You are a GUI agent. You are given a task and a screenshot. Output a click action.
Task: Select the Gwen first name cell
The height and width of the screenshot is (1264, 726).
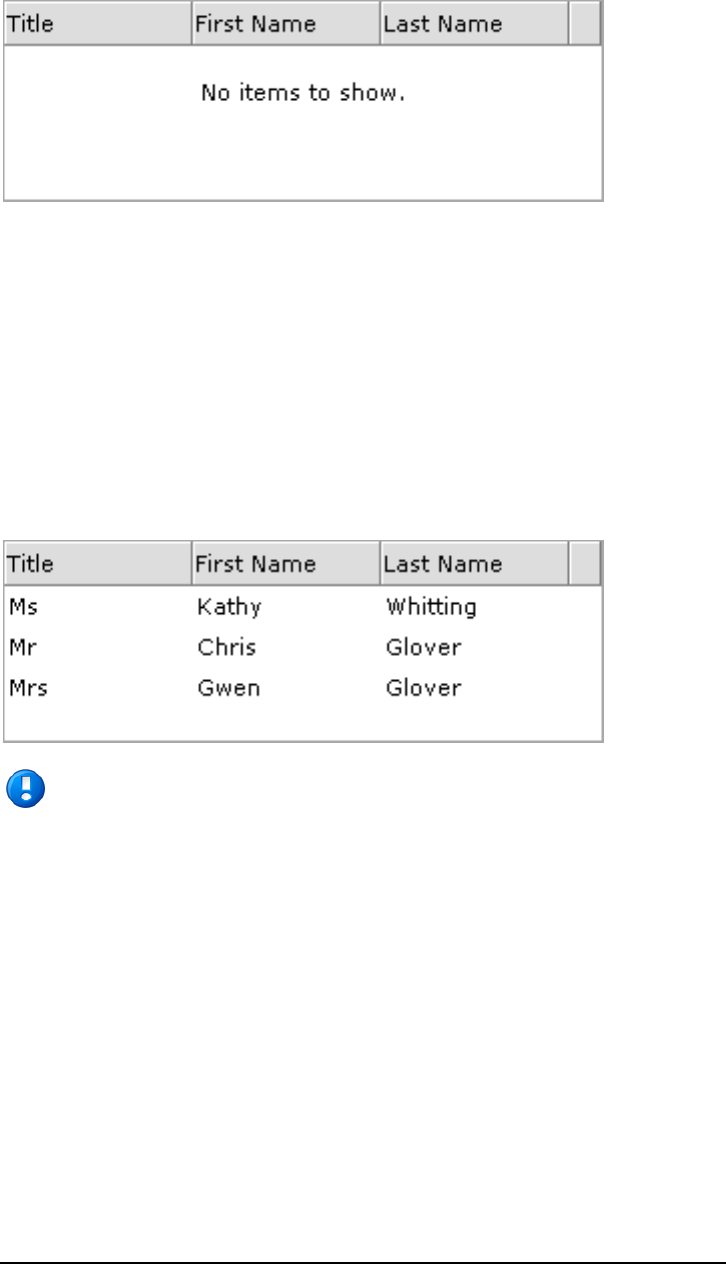pos(228,688)
